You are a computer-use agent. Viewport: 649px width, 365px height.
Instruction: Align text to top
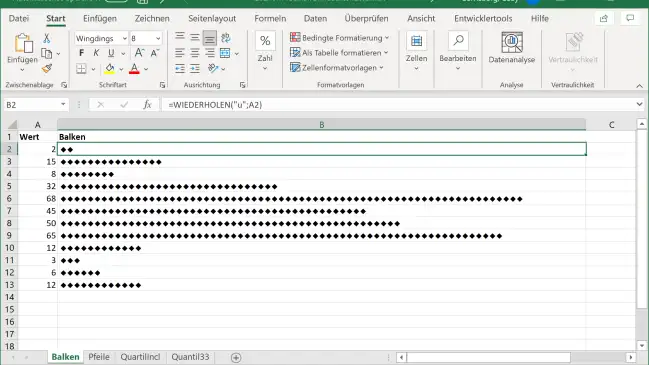click(180, 38)
